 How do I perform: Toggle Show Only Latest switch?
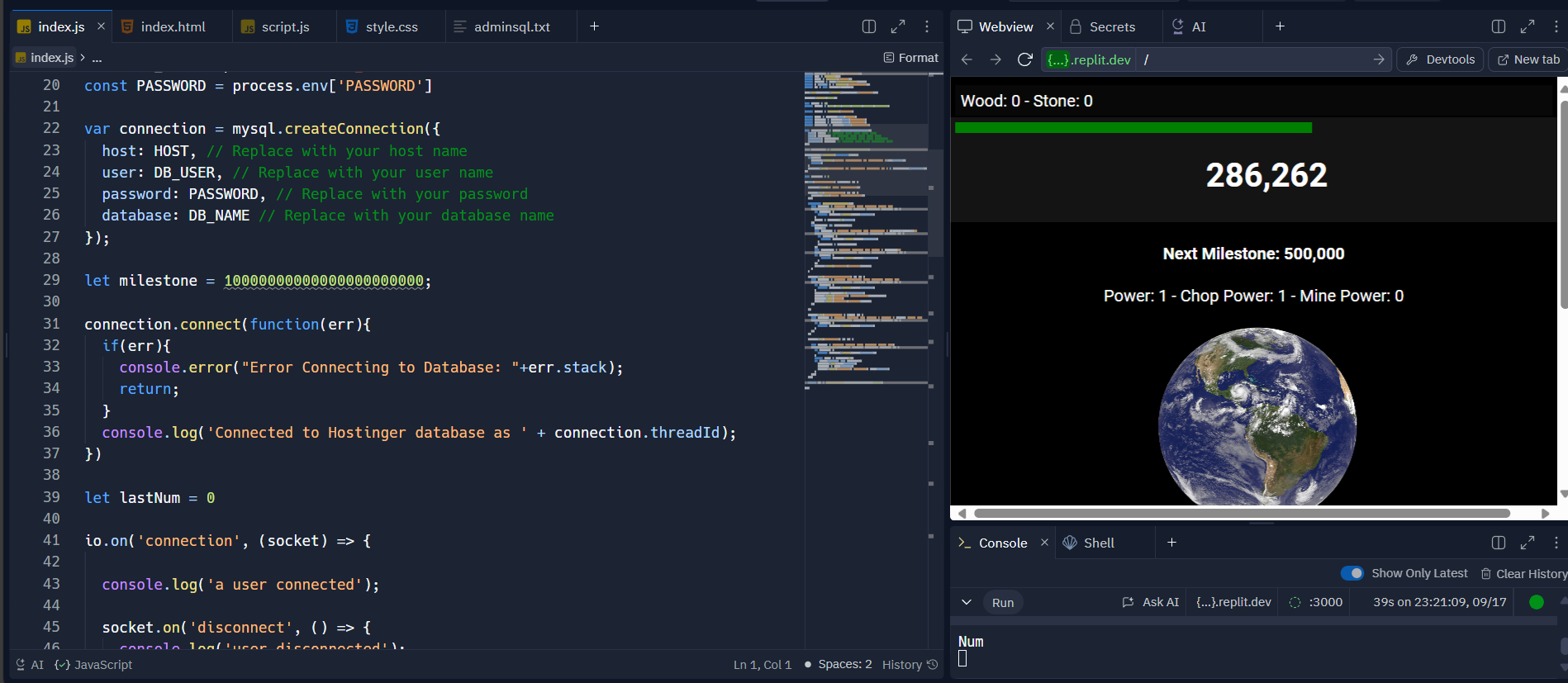tap(1352, 573)
